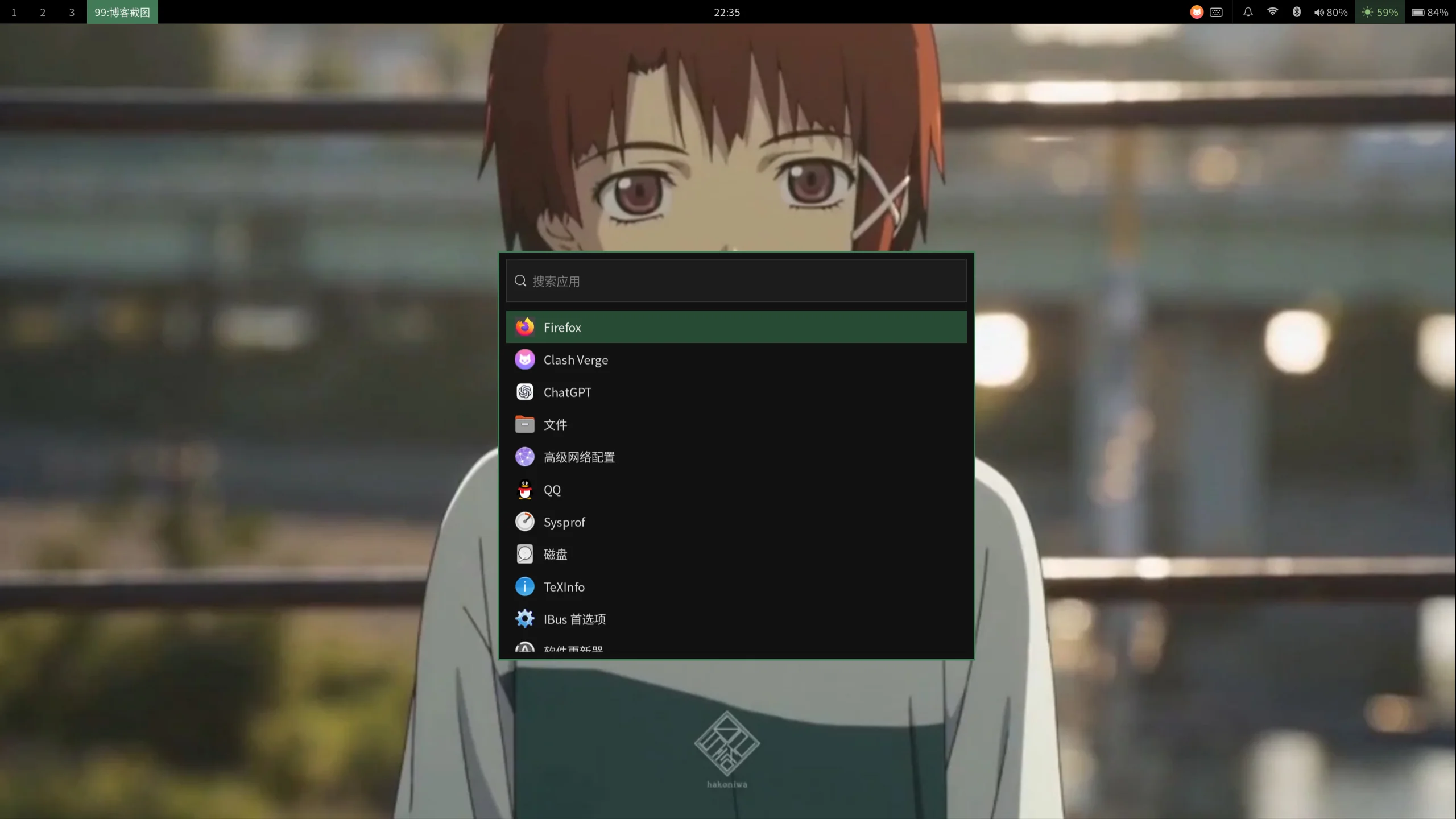1456x819 pixels.
Task: Open the 文件 entry label
Action: [555, 425]
